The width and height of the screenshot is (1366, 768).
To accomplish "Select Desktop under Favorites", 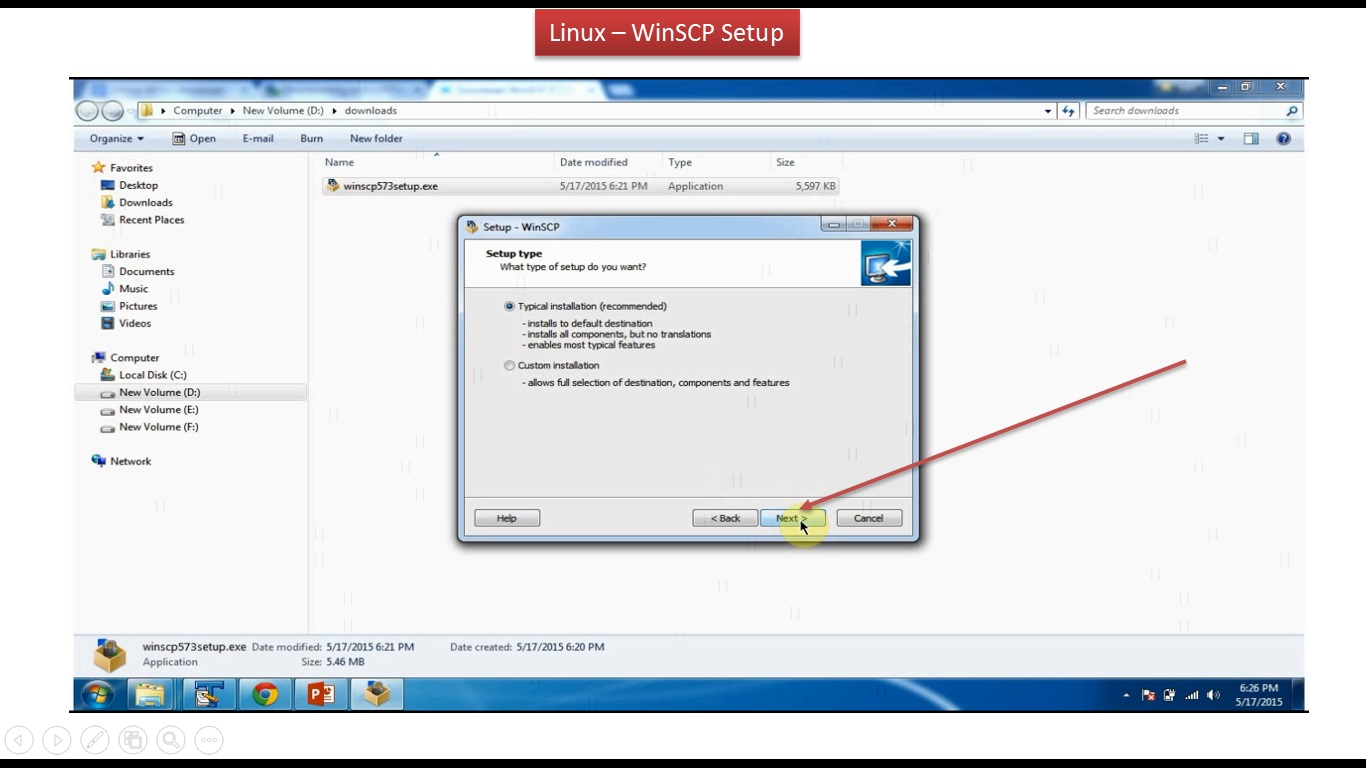I will point(129,185).
